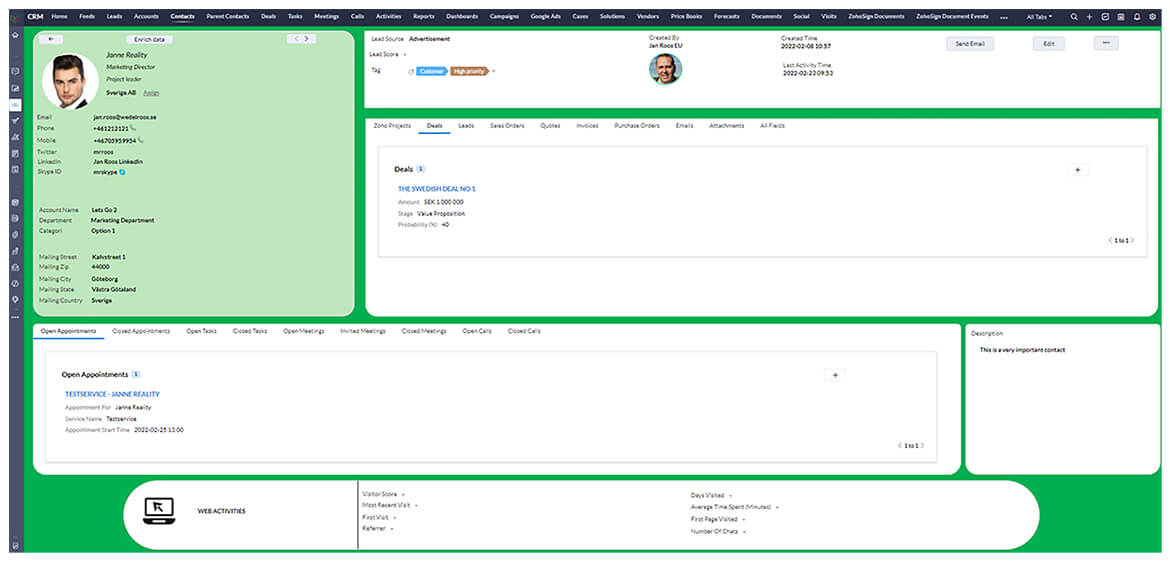Go to next page of Open Appointments

pyautogui.click(x=922, y=445)
